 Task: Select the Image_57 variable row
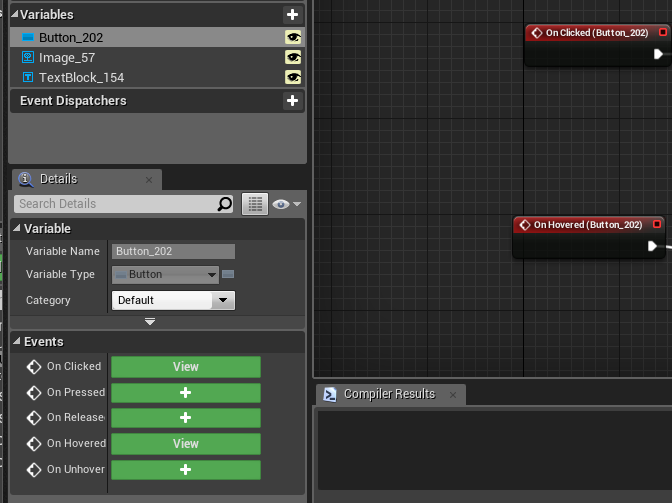pos(157,57)
